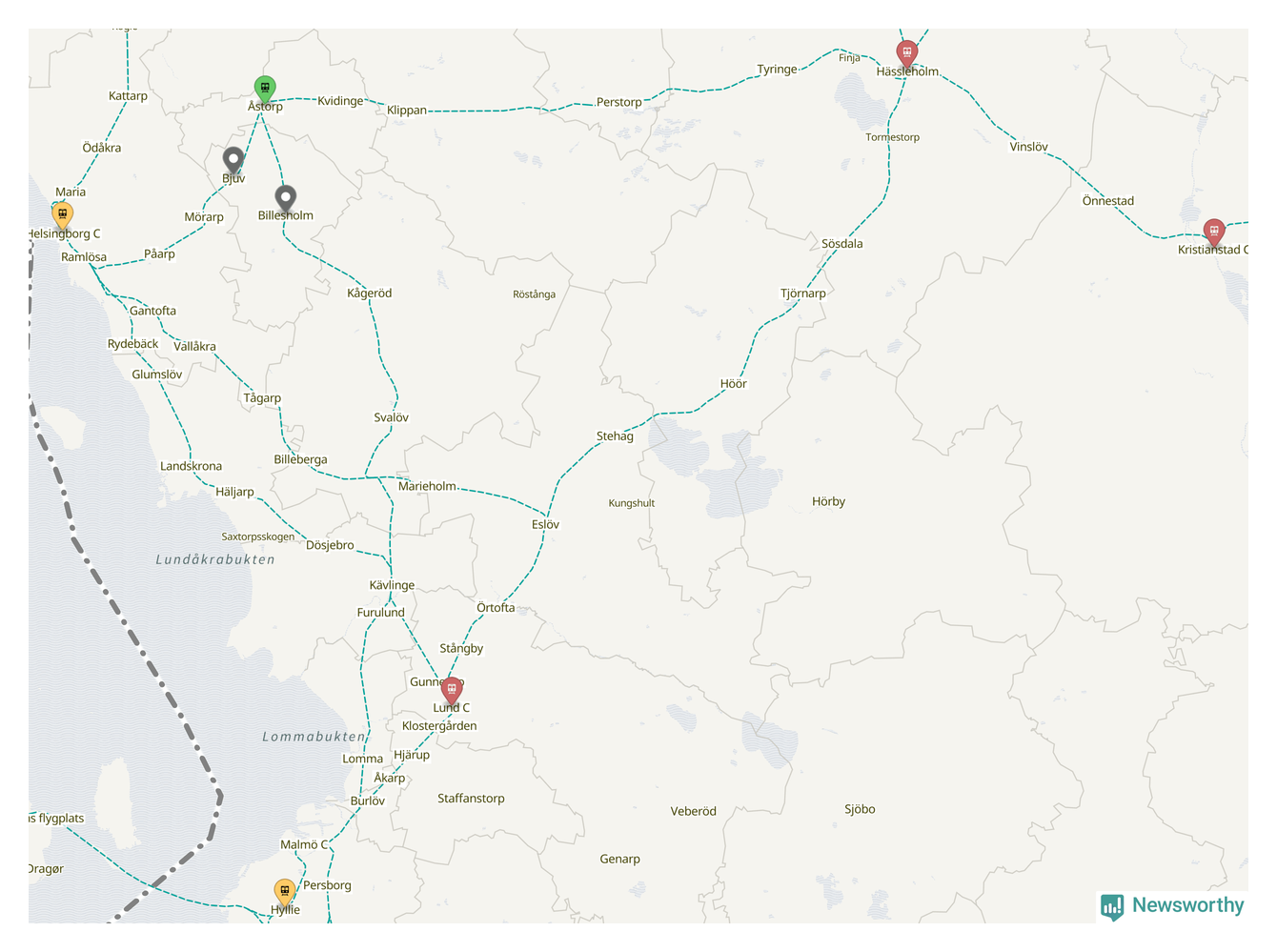Click the yellow Hyllie station marker
This screenshot has width=1277, height=952.
click(x=284, y=892)
